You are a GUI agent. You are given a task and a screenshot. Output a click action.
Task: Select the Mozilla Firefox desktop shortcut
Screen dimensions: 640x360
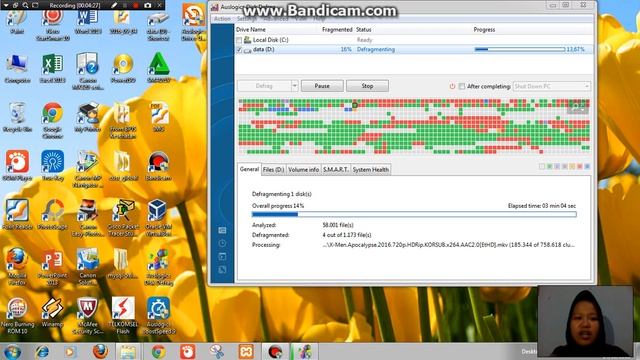[17, 266]
